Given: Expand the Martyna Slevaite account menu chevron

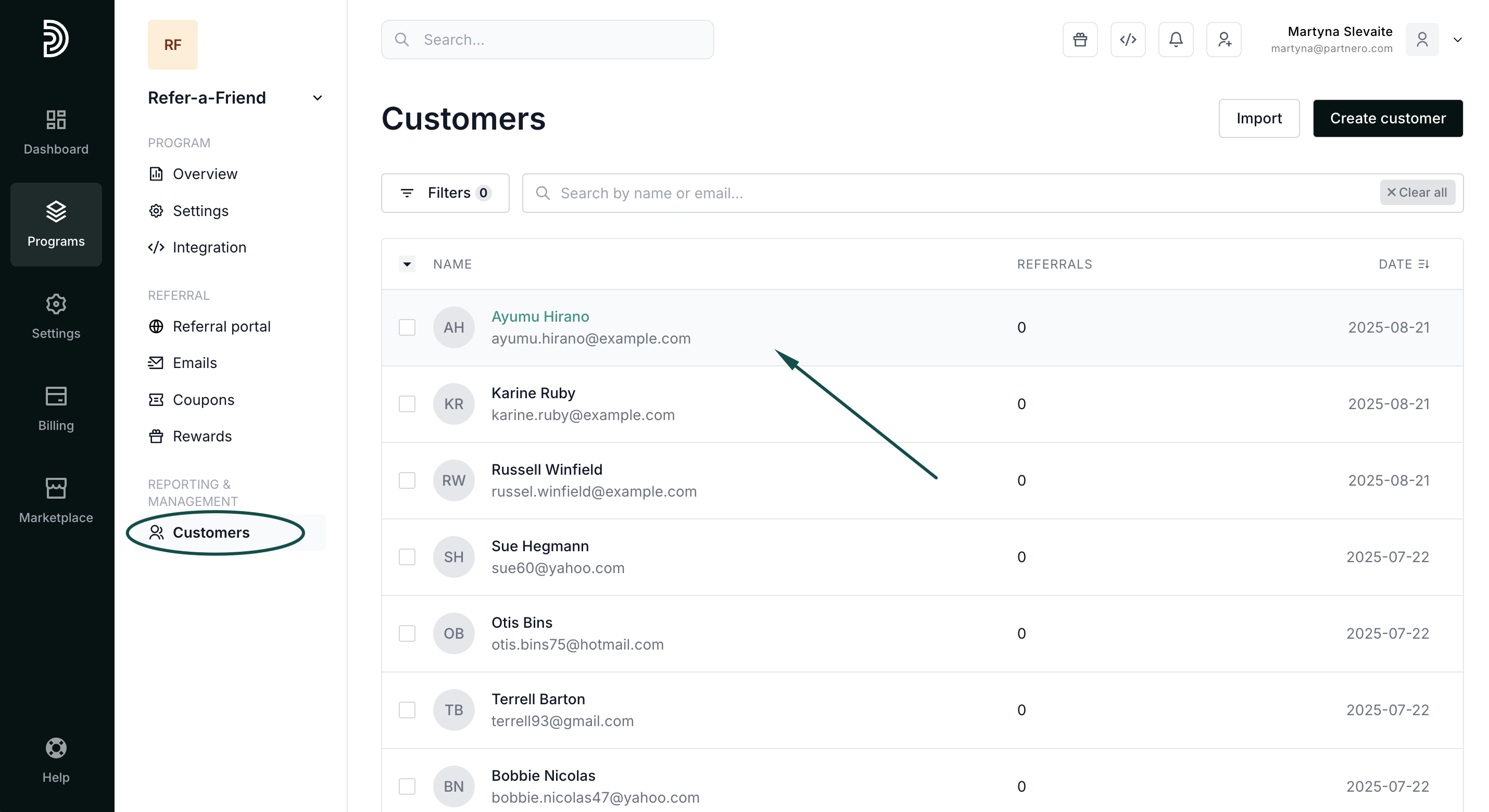Looking at the screenshot, I should click(x=1458, y=40).
